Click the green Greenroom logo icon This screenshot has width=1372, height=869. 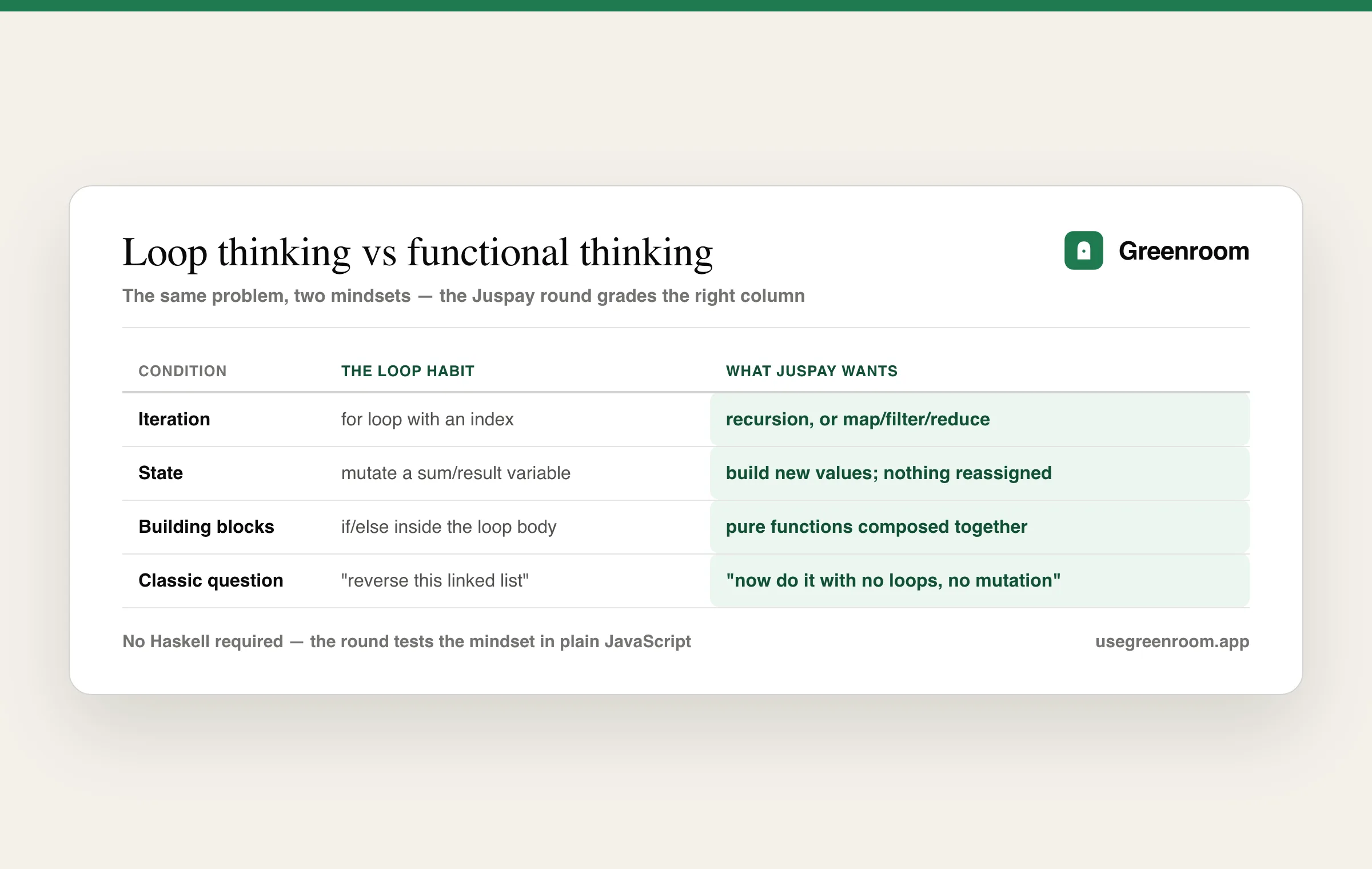[1083, 250]
